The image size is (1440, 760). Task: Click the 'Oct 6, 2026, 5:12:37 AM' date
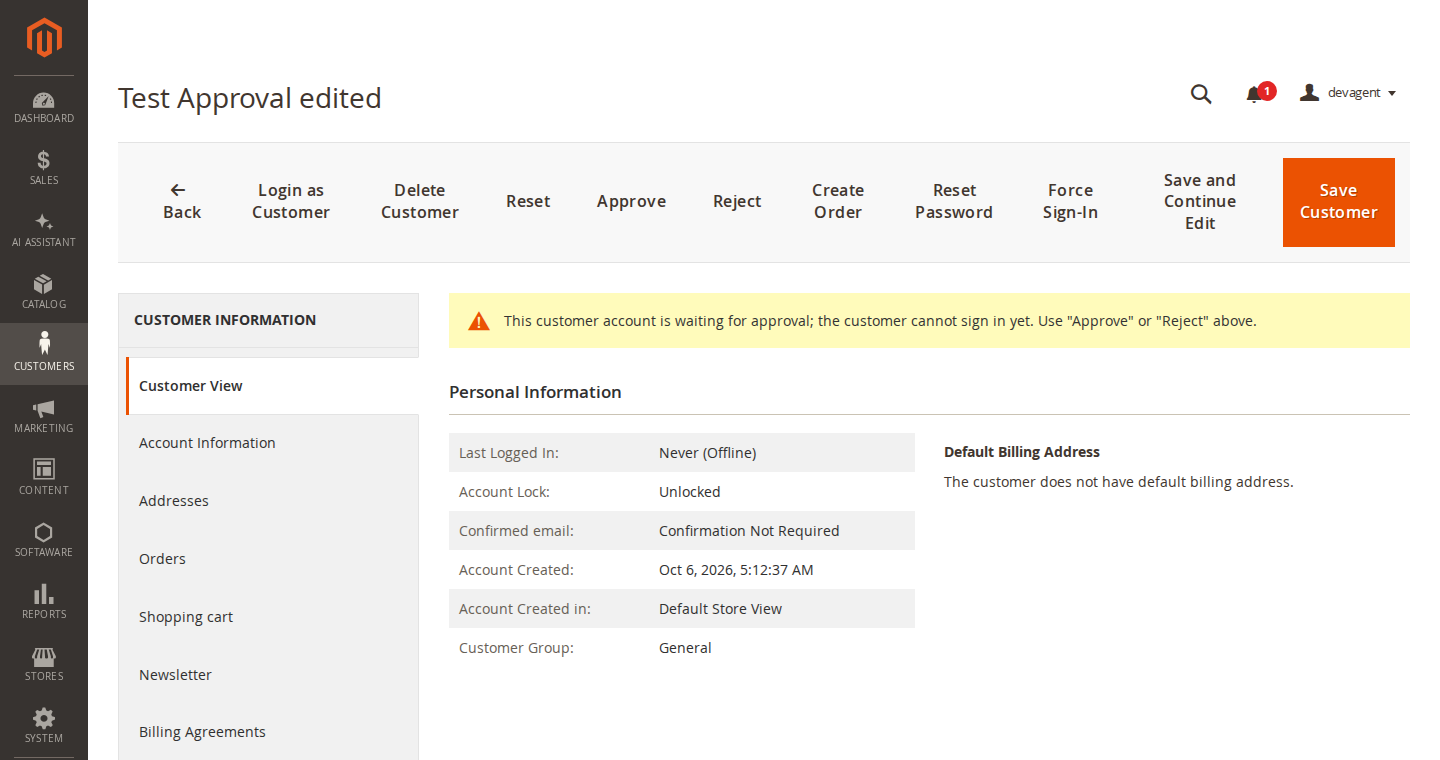(736, 570)
